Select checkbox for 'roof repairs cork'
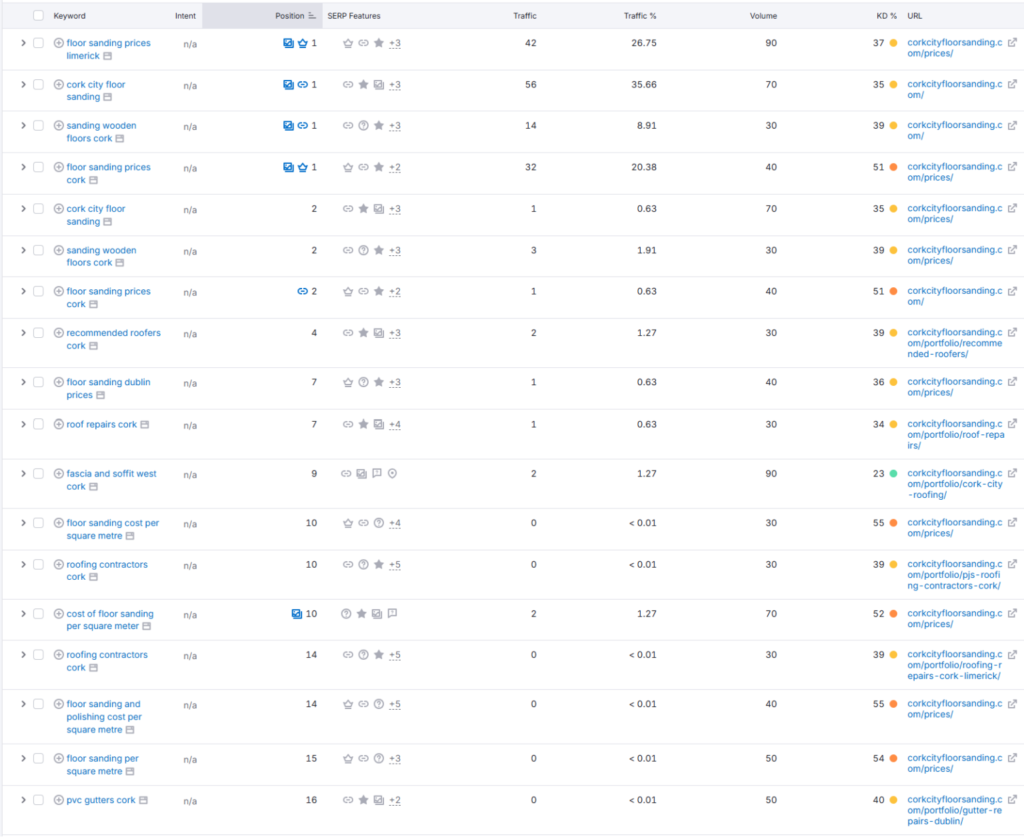The image size is (1024, 837). click(39, 424)
